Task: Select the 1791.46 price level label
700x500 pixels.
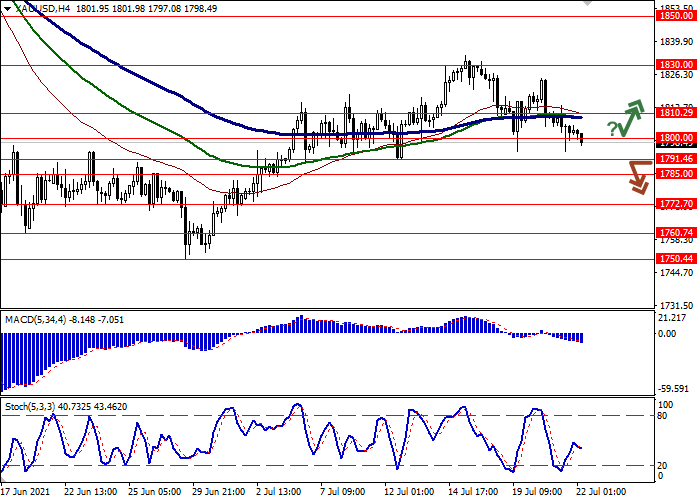Action: coord(676,159)
